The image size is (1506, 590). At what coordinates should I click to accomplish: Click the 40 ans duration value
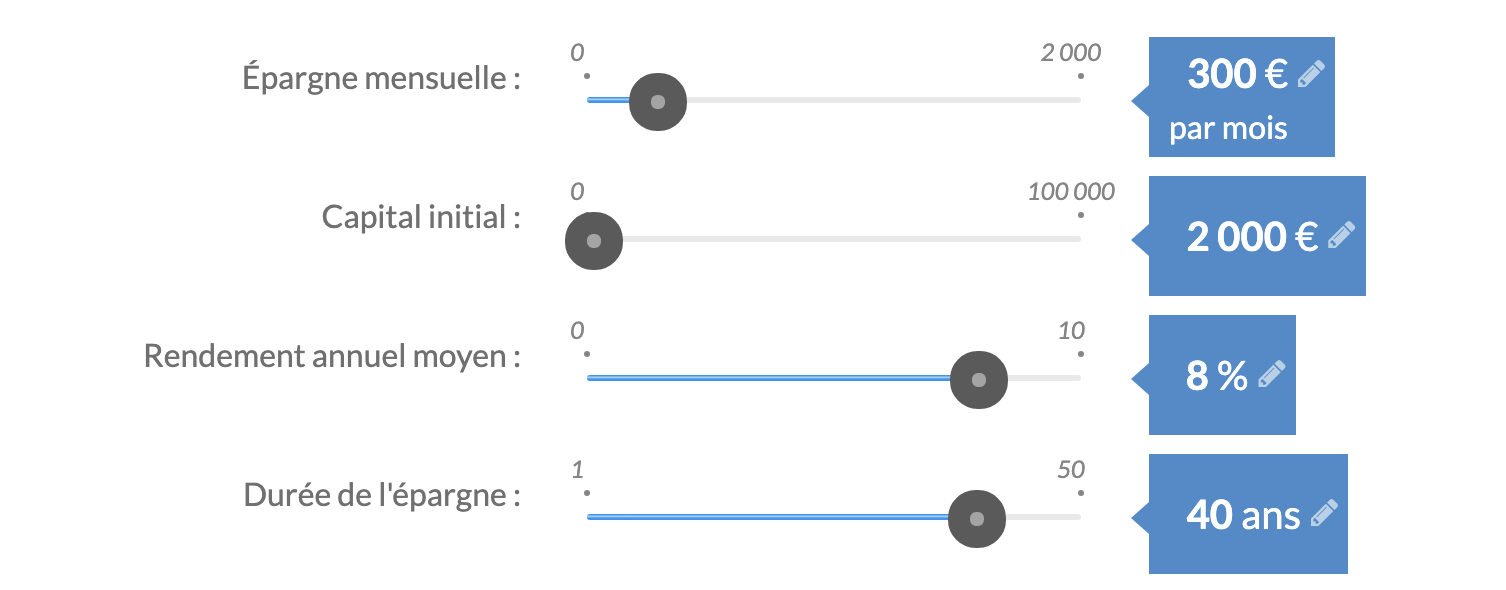pyautogui.click(x=1242, y=515)
